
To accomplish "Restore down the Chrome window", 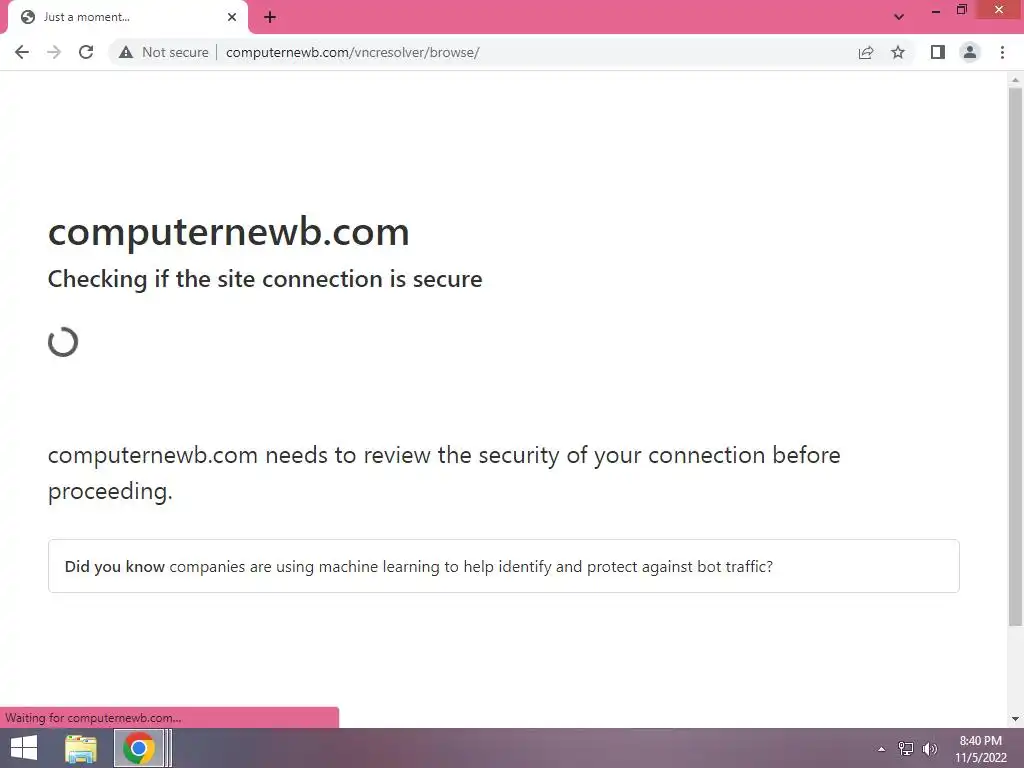I will 962,10.
